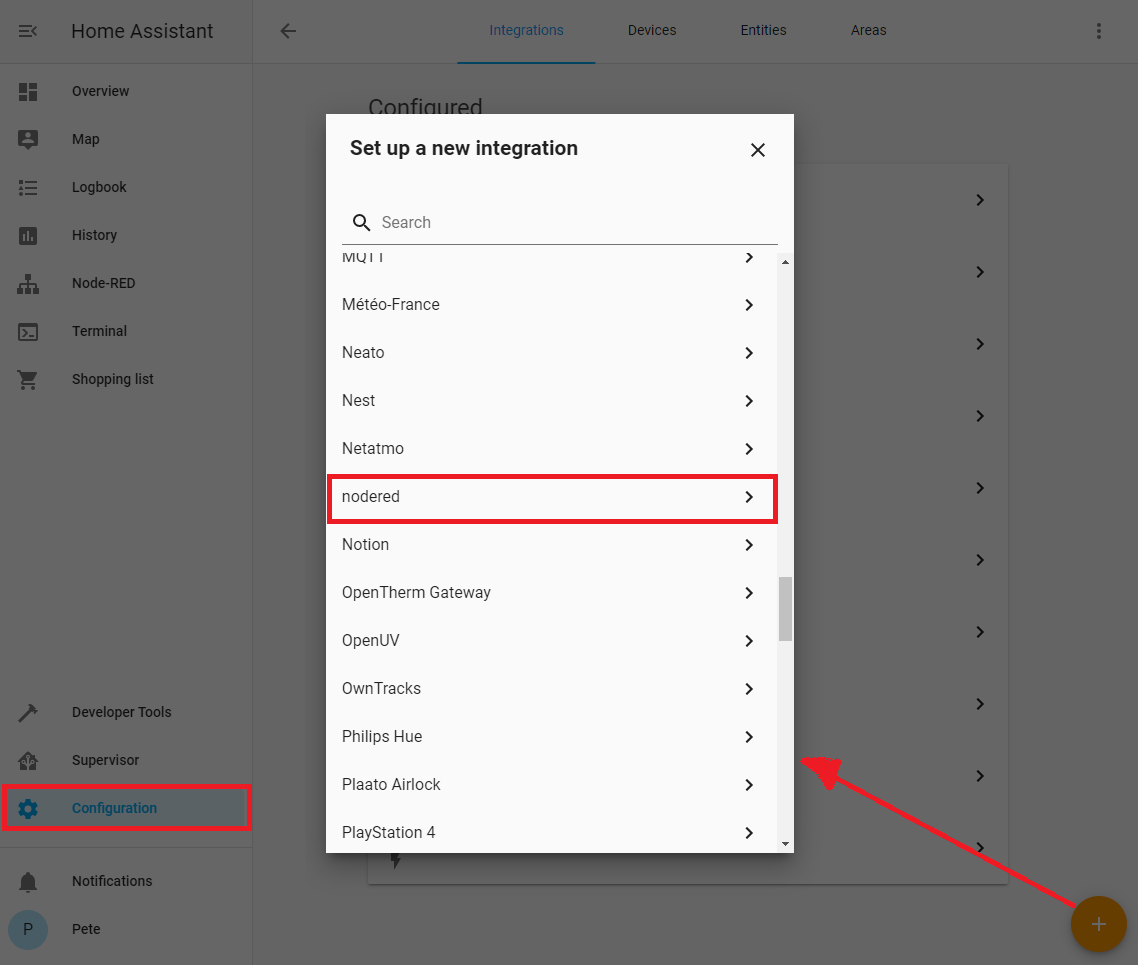Select the OpenTherm Gateway integration
Image resolution: width=1138 pixels, height=965 pixels.
[552, 593]
